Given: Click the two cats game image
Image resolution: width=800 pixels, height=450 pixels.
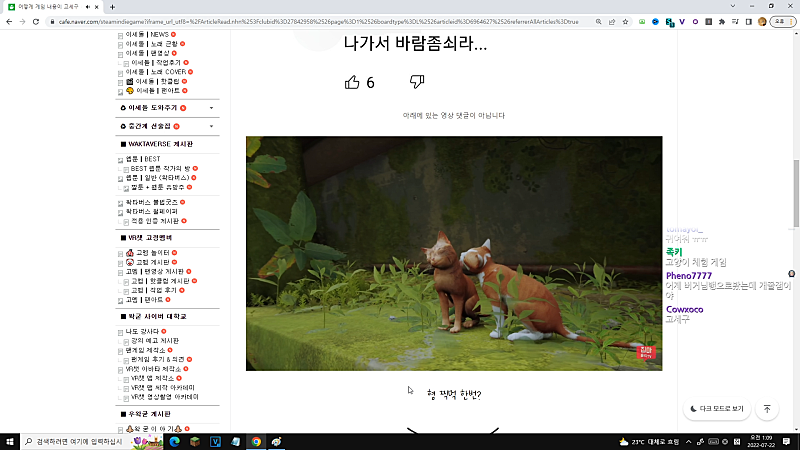Looking at the screenshot, I should tap(454, 253).
